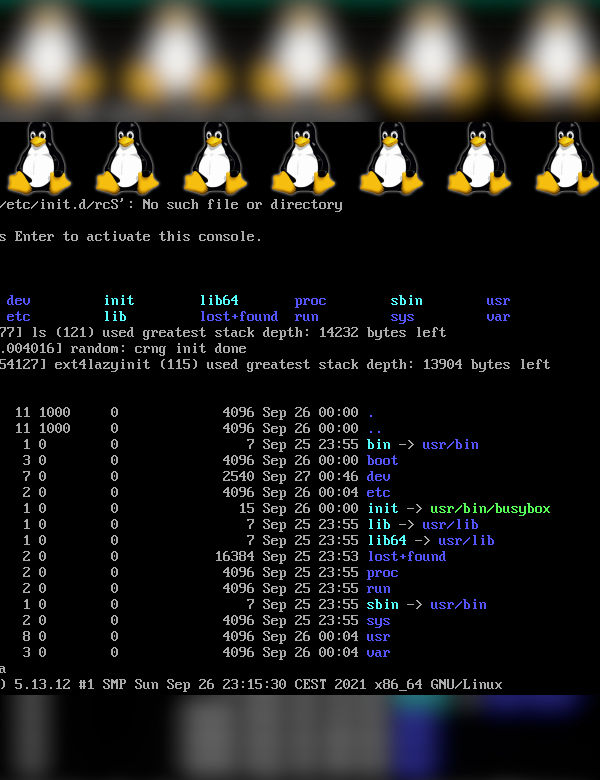Click 'GNU/Linux' at the uname line end
Screen dimensions: 600x780
tap(466, 684)
